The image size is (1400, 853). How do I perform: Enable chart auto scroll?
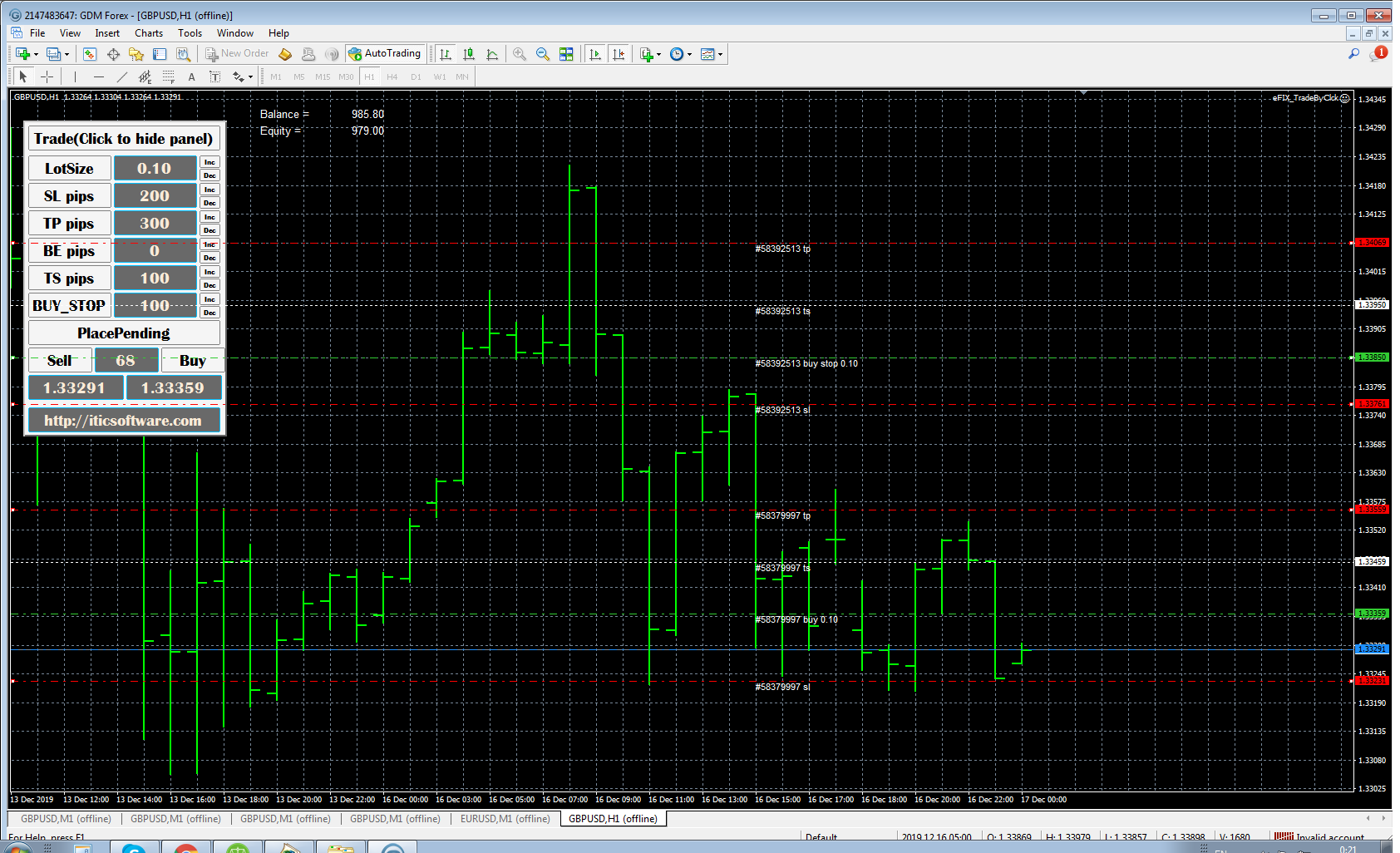pos(595,54)
